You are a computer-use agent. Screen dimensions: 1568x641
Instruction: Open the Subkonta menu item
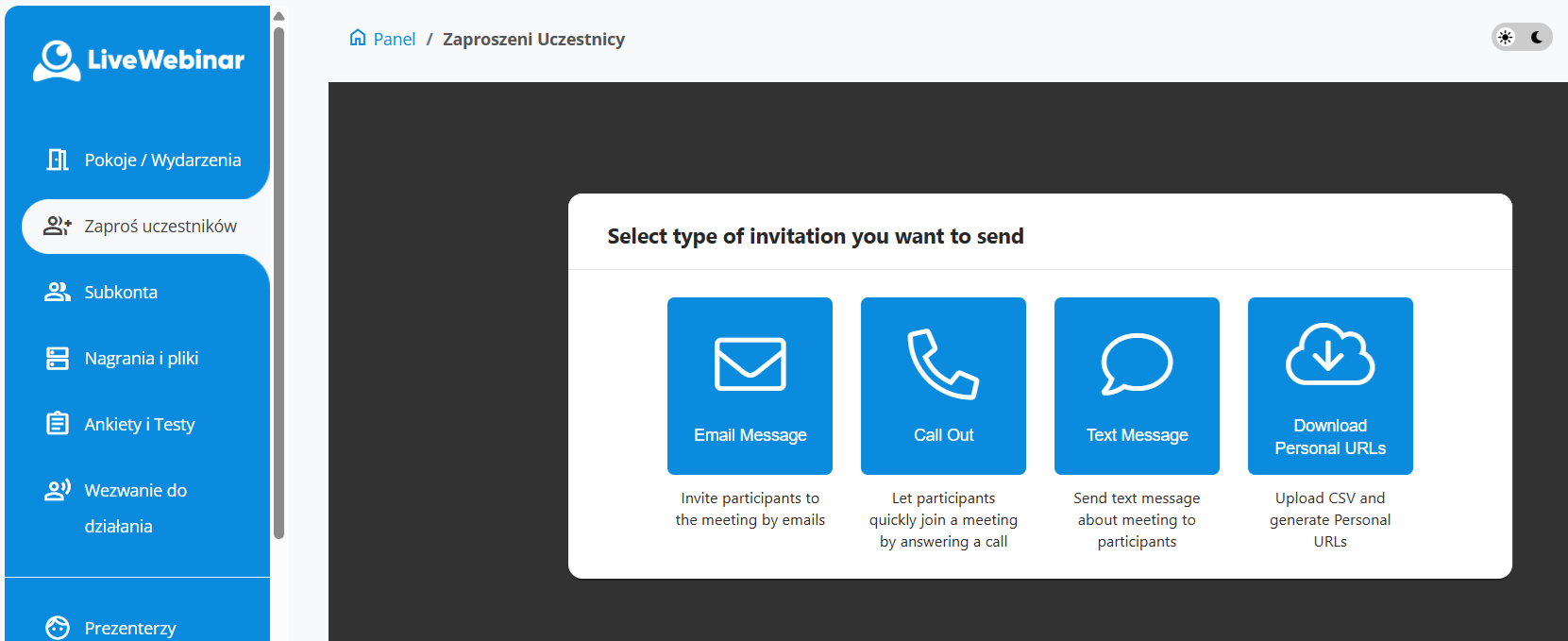tap(121, 292)
